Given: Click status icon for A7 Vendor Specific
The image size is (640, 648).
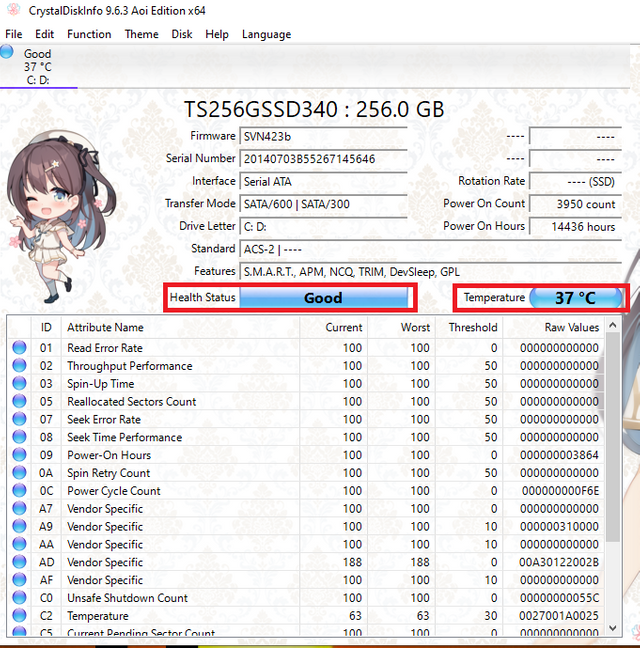Looking at the screenshot, I should pyautogui.click(x=19, y=508).
